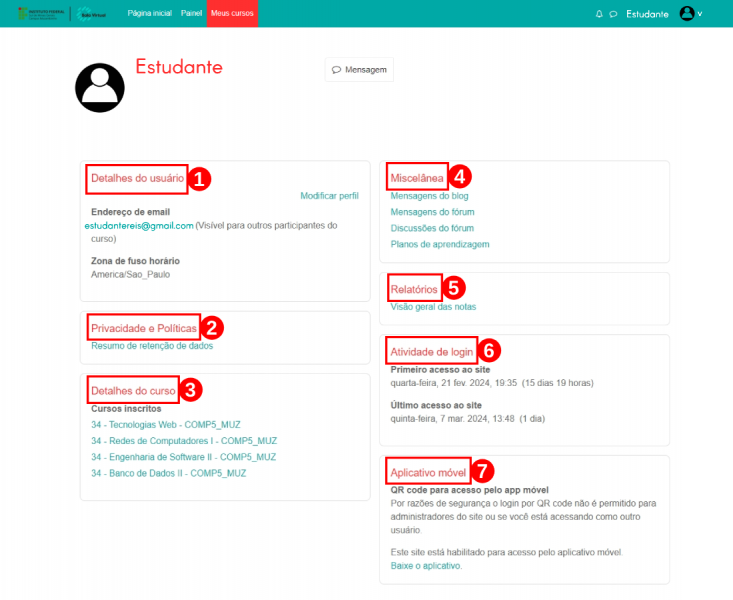
Task: Open course Banco de Dados II
Action: click(x=168, y=473)
